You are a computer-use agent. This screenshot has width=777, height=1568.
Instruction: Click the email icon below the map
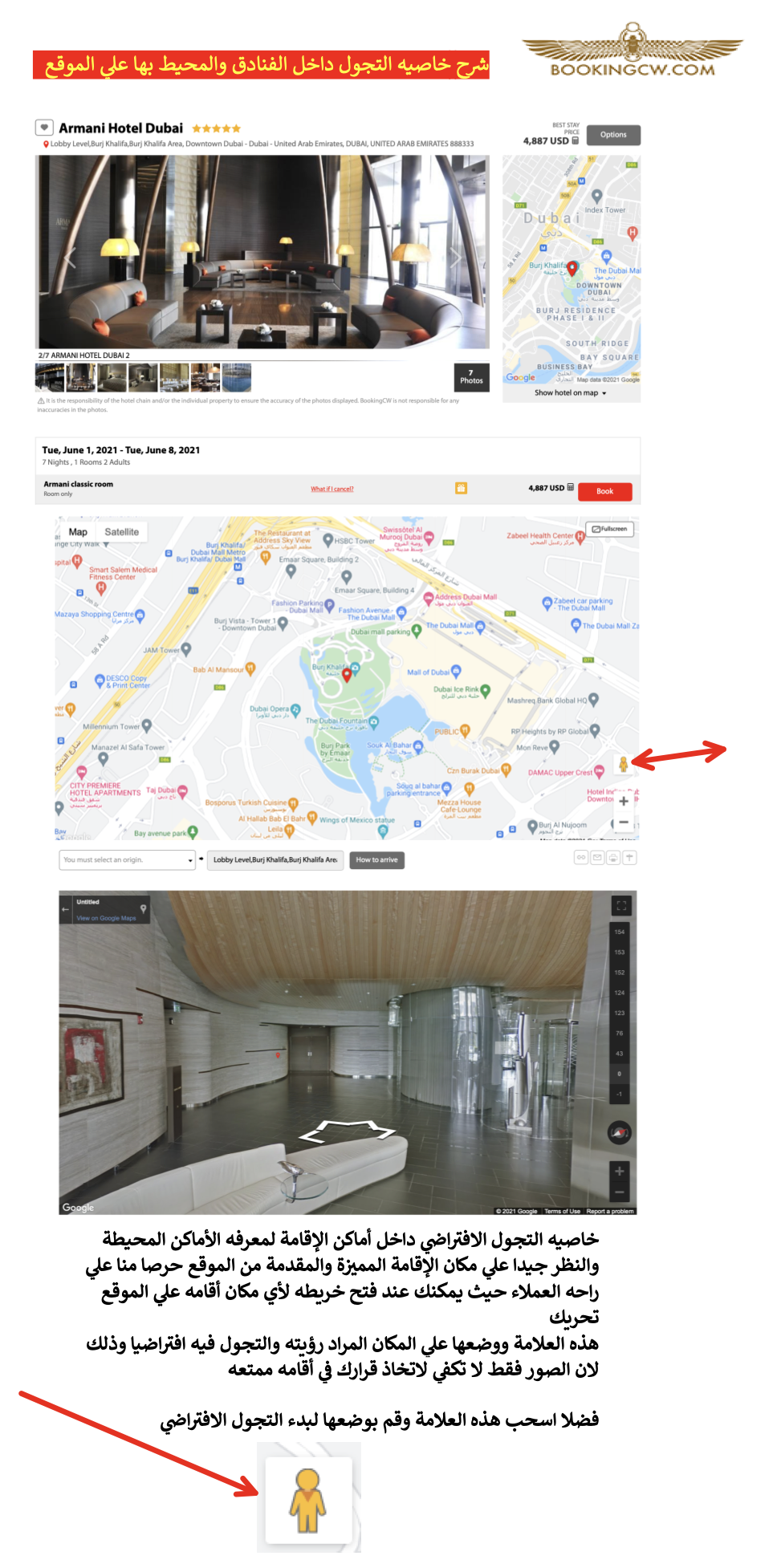click(x=597, y=858)
